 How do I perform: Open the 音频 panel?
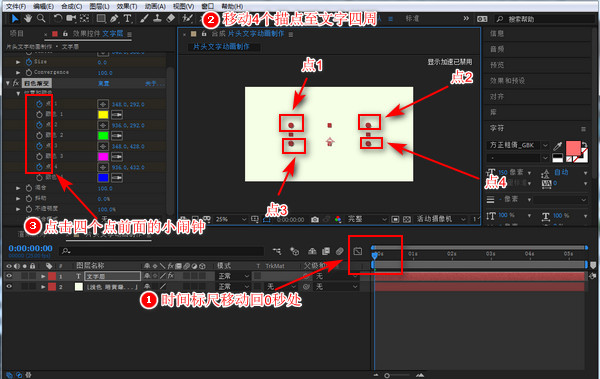coord(497,49)
